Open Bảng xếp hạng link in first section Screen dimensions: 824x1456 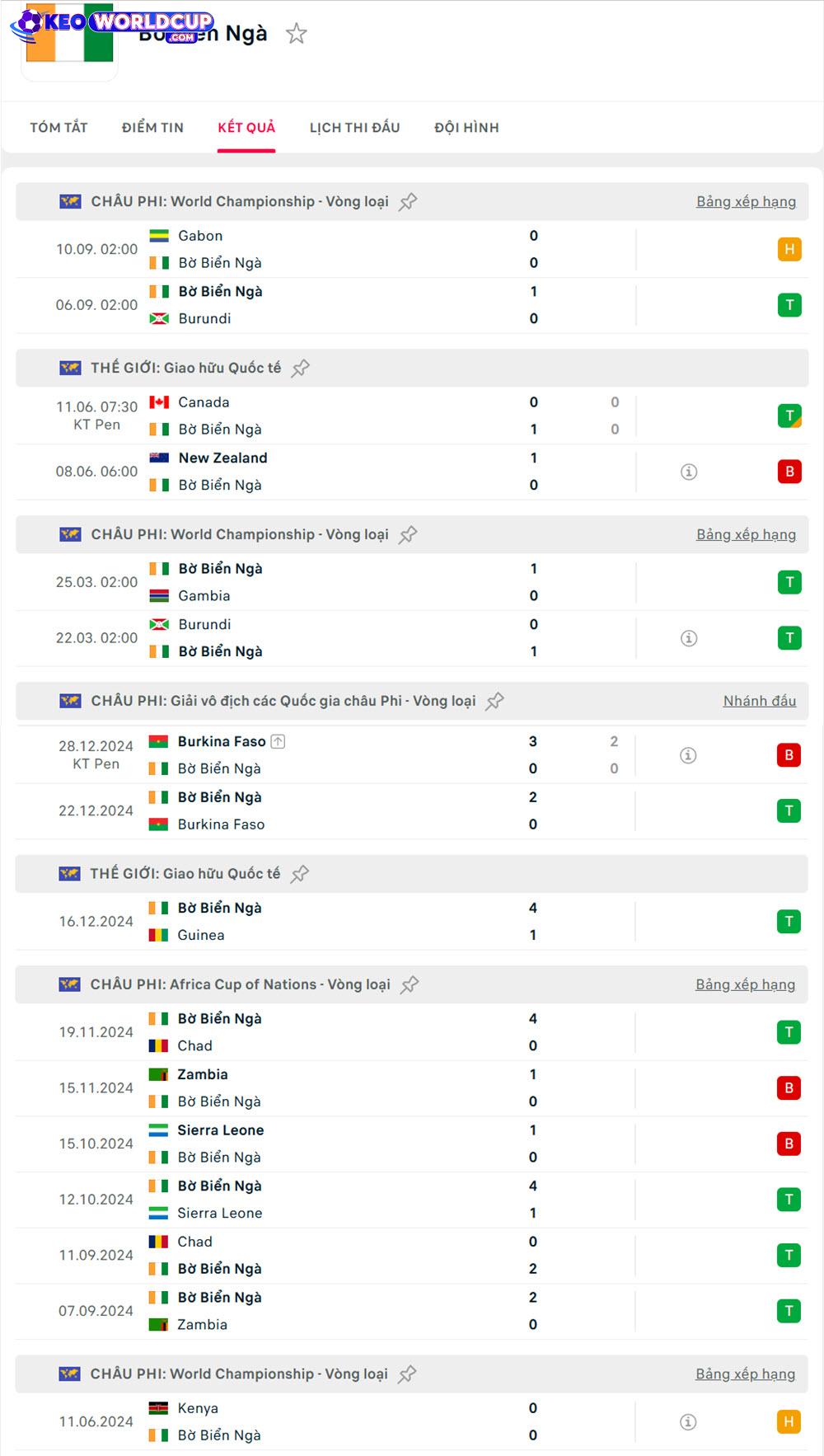click(x=746, y=202)
